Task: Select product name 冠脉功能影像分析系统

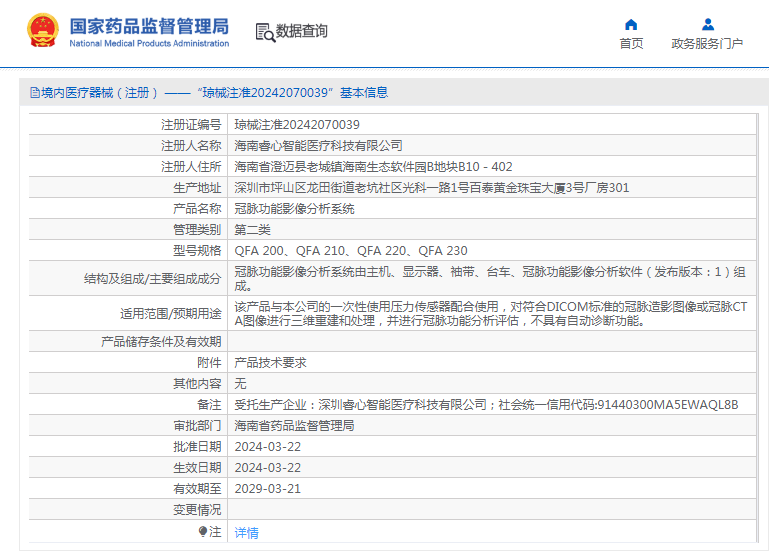Action: point(294,209)
